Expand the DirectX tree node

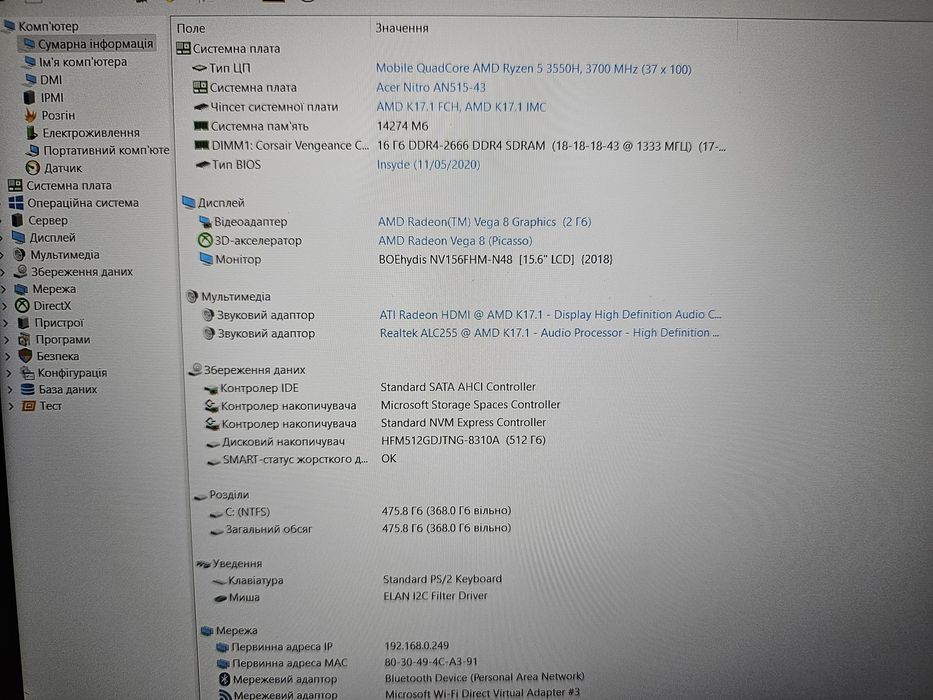[x=6, y=306]
